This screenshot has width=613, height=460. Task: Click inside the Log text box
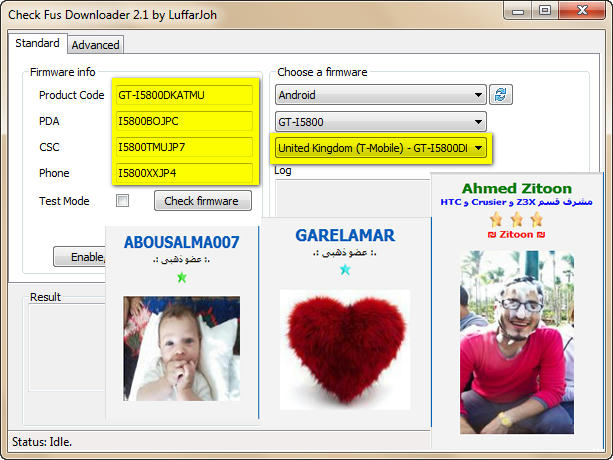click(353, 198)
